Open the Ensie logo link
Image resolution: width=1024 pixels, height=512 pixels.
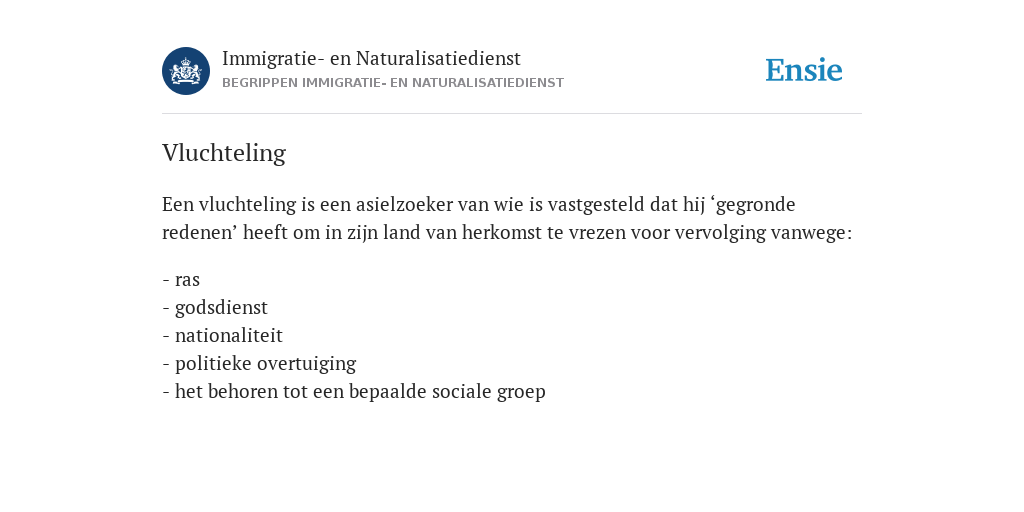pyautogui.click(x=804, y=71)
